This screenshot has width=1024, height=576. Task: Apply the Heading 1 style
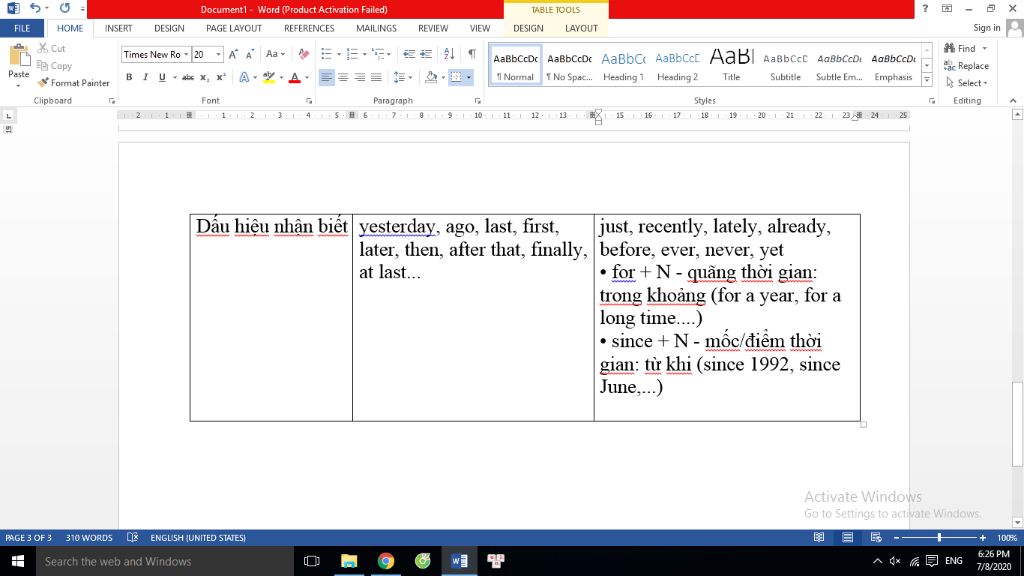pyautogui.click(x=623, y=65)
